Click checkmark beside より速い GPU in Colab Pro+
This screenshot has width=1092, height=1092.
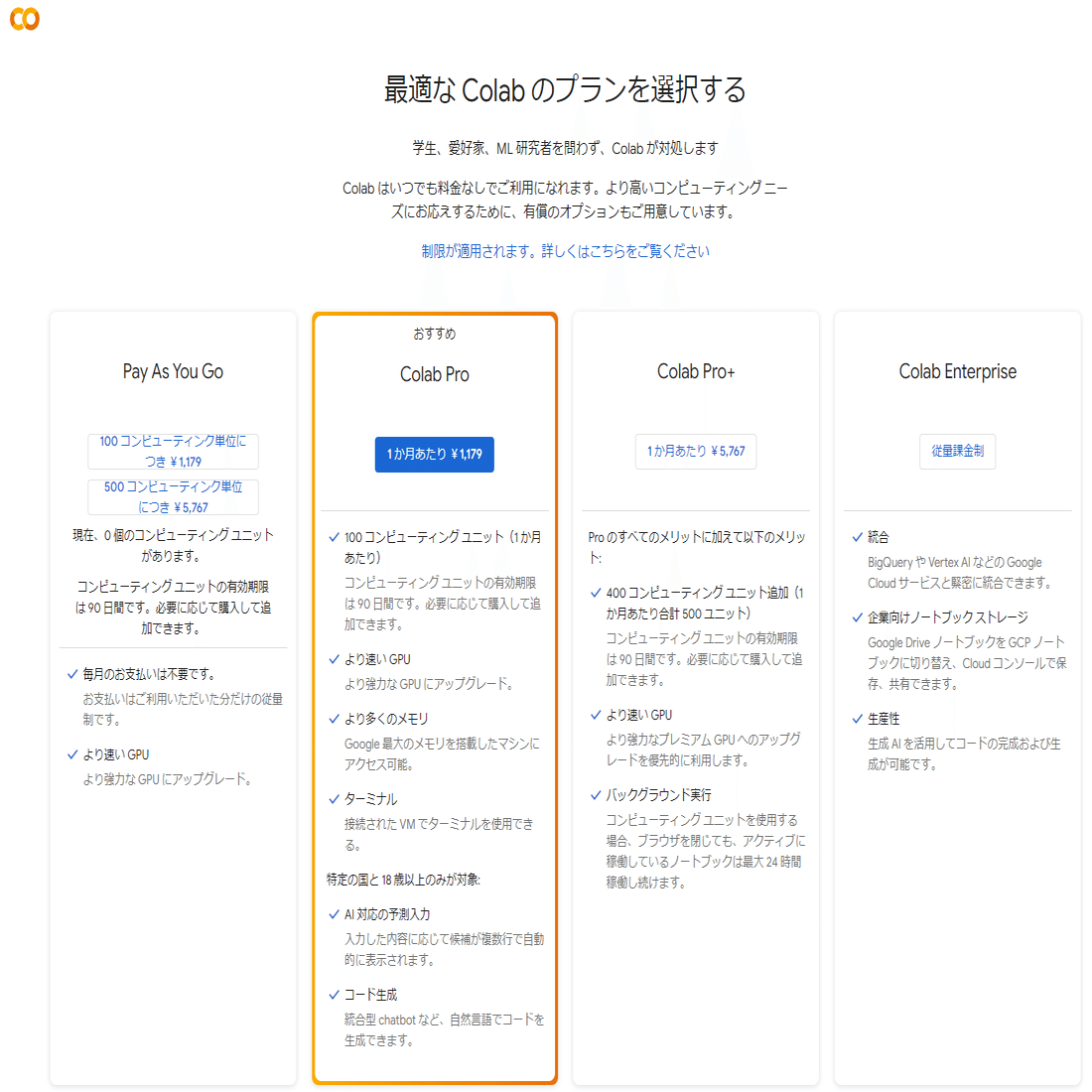pos(596,715)
